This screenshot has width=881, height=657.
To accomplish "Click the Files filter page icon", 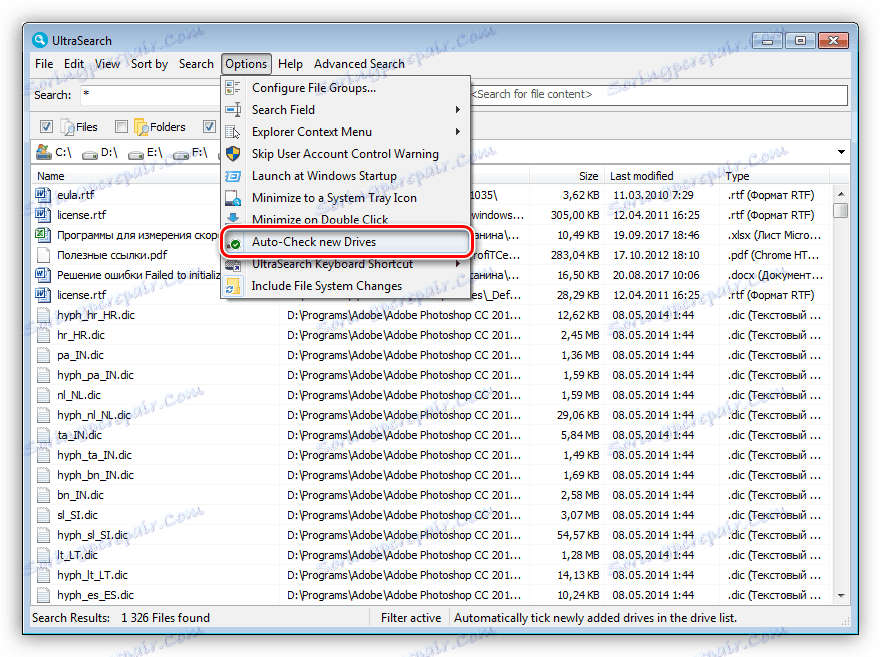I will tap(67, 128).
